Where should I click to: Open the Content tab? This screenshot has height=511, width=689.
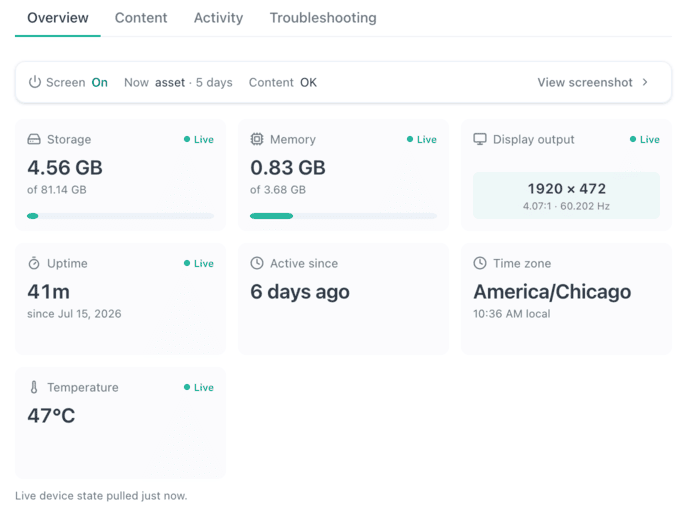(x=141, y=18)
